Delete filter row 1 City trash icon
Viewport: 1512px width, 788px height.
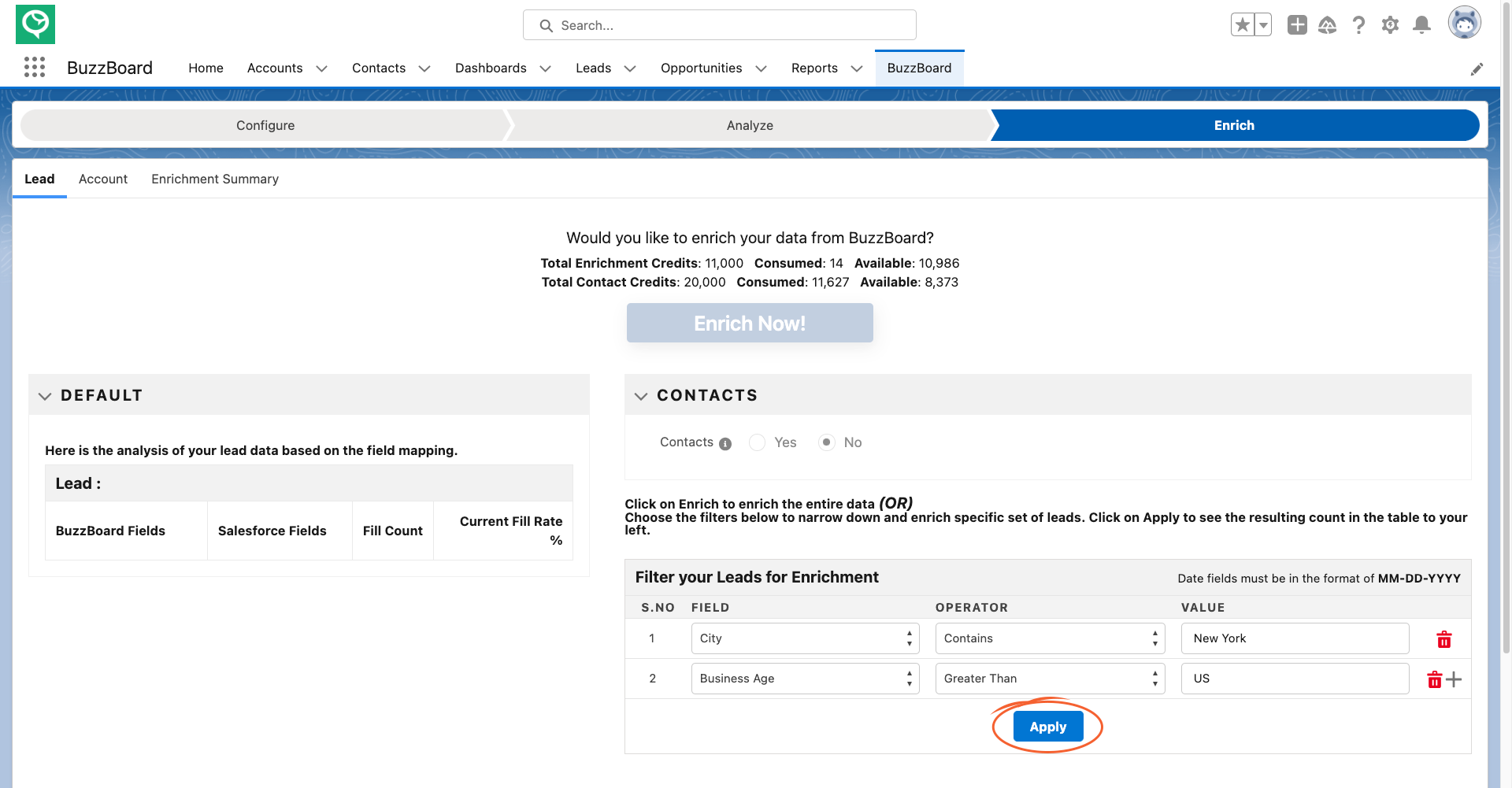pyautogui.click(x=1444, y=639)
